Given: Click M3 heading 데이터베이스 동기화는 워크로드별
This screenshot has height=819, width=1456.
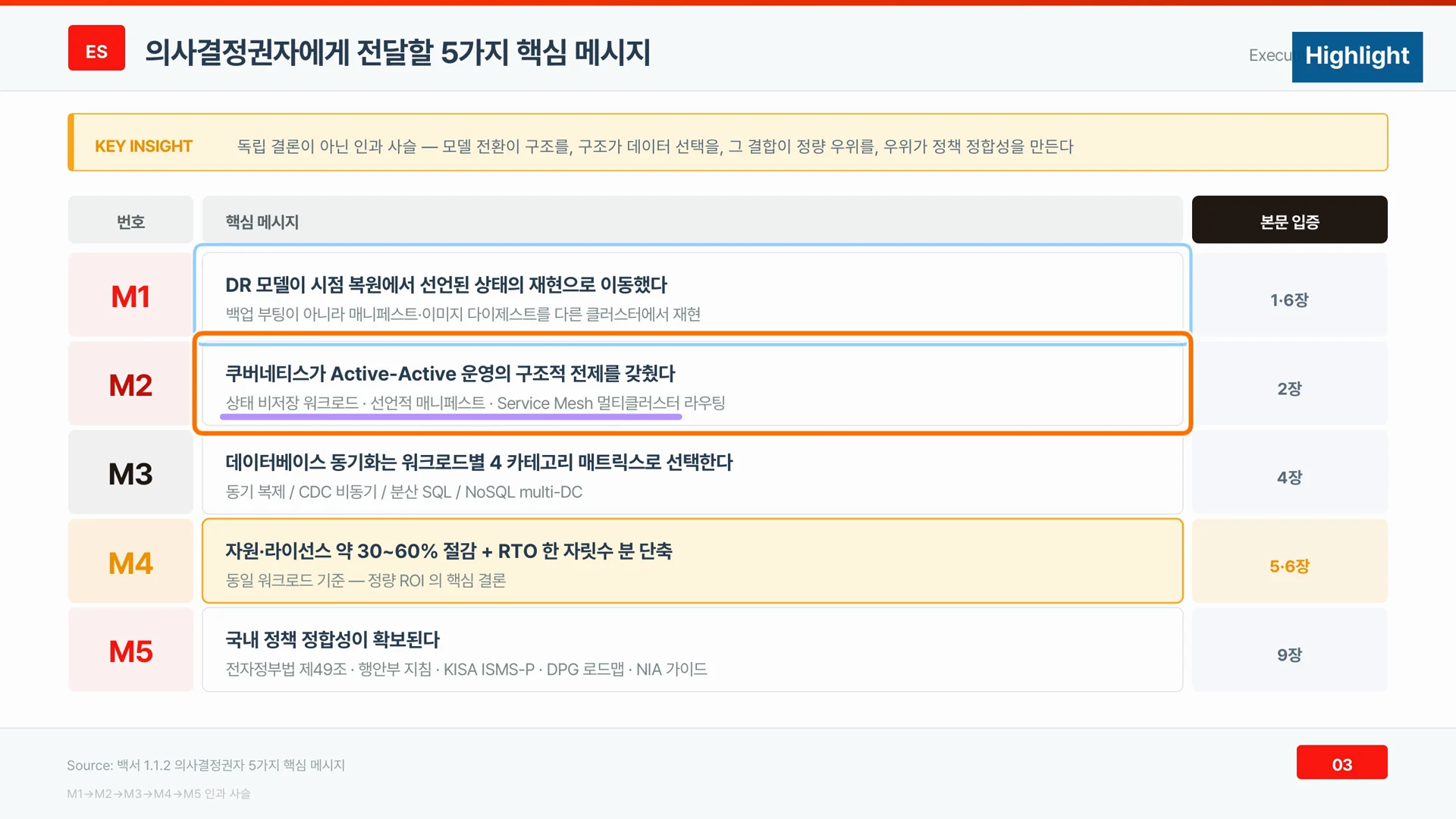Looking at the screenshot, I should (479, 463).
